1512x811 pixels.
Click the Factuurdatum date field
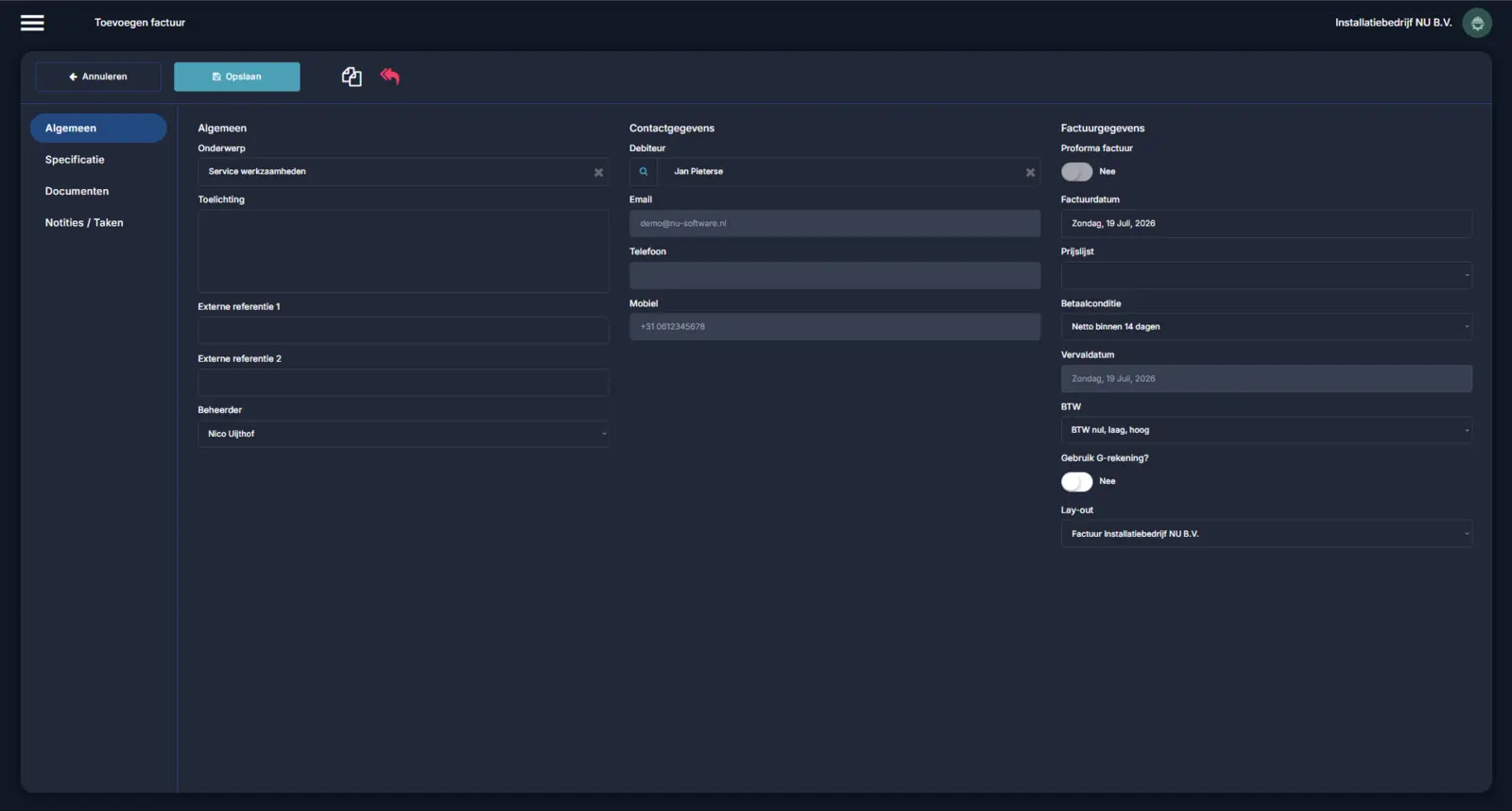(1266, 224)
